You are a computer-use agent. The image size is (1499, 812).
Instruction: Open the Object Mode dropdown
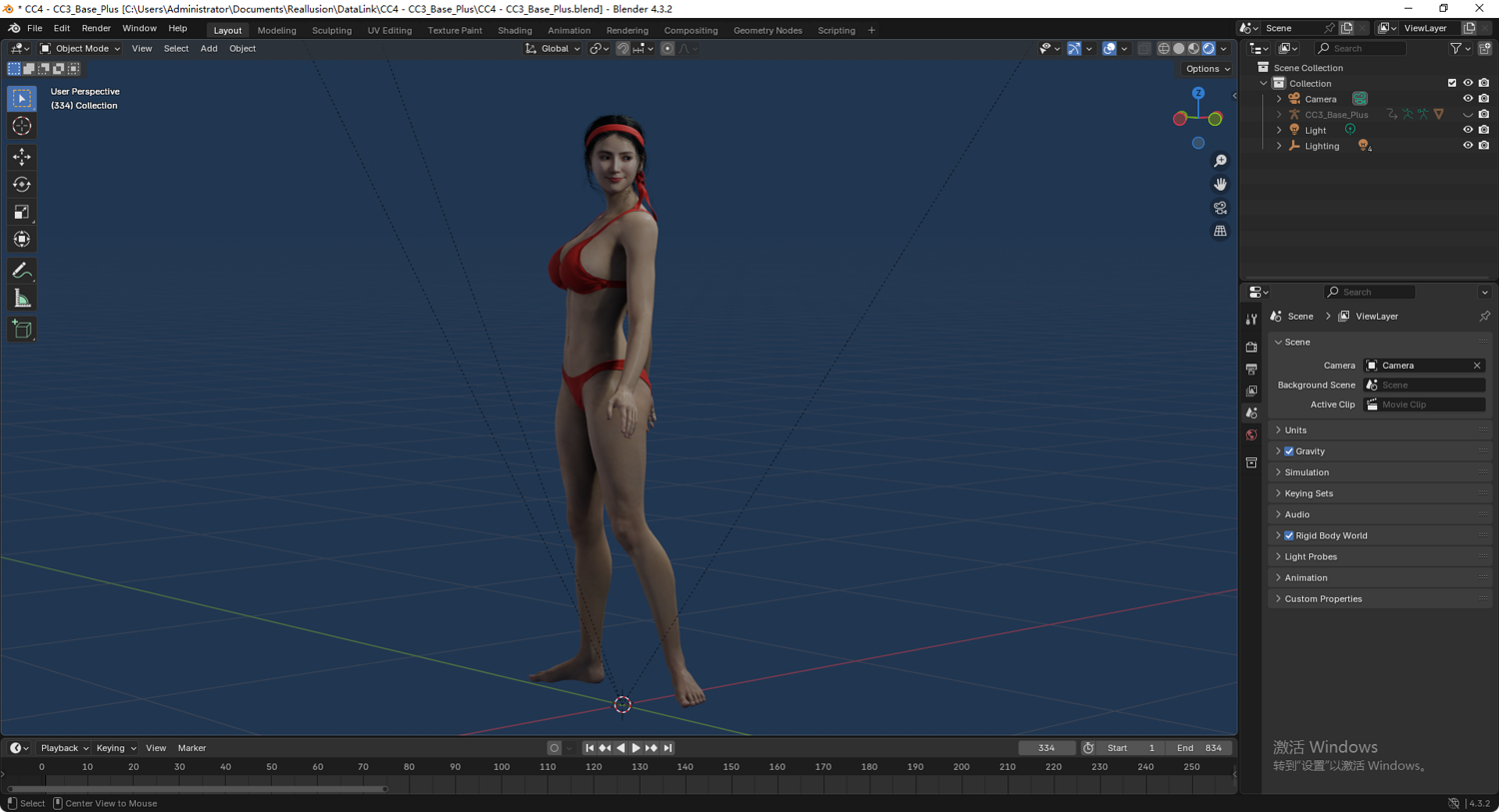(x=80, y=48)
